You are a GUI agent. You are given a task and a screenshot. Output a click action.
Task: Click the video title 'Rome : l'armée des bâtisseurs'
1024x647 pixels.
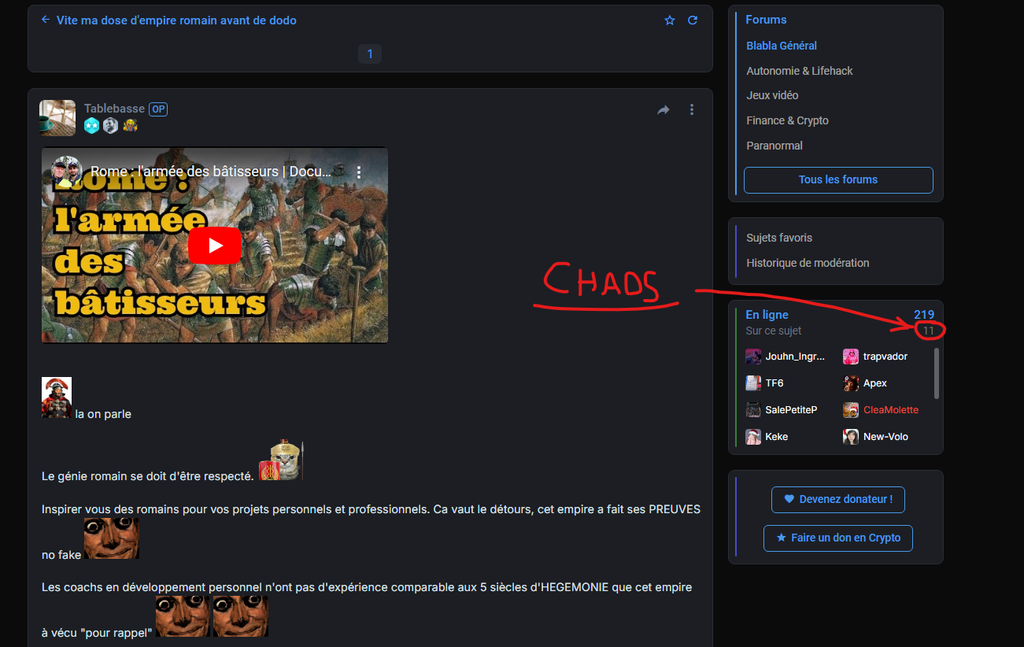pyautogui.click(x=211, y=171)
